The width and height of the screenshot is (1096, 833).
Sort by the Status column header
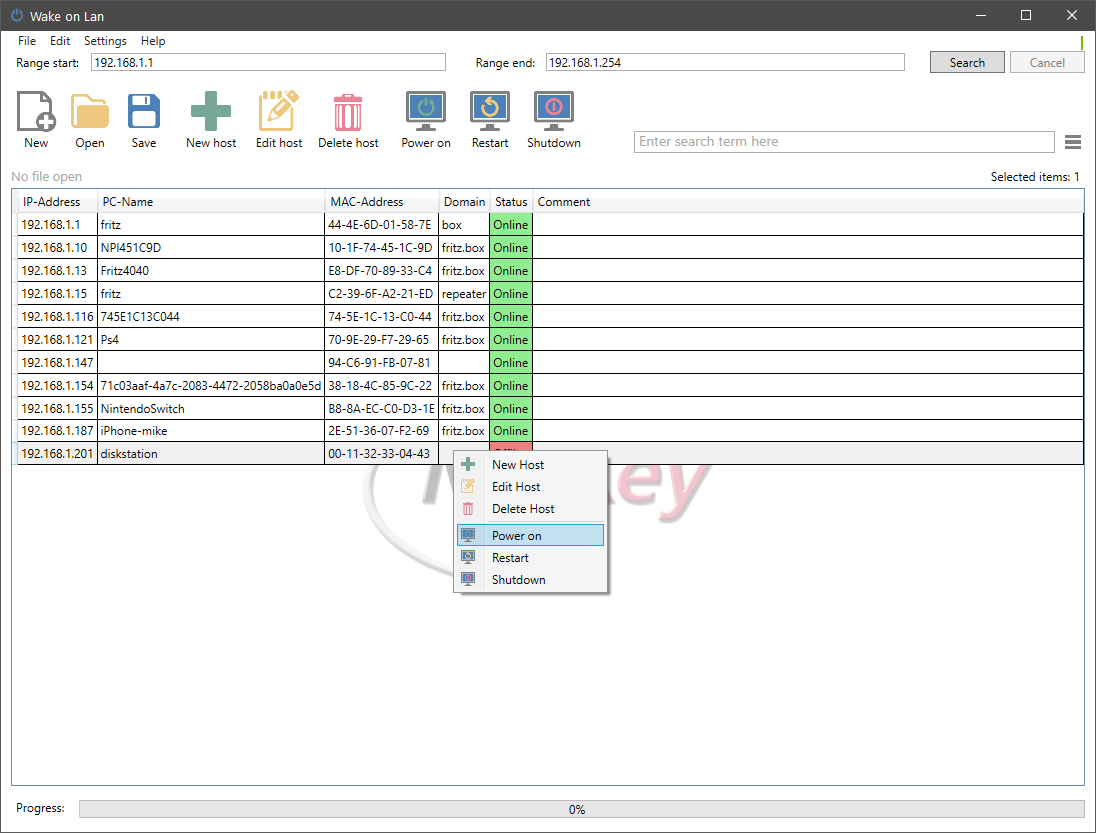(511, 201)
